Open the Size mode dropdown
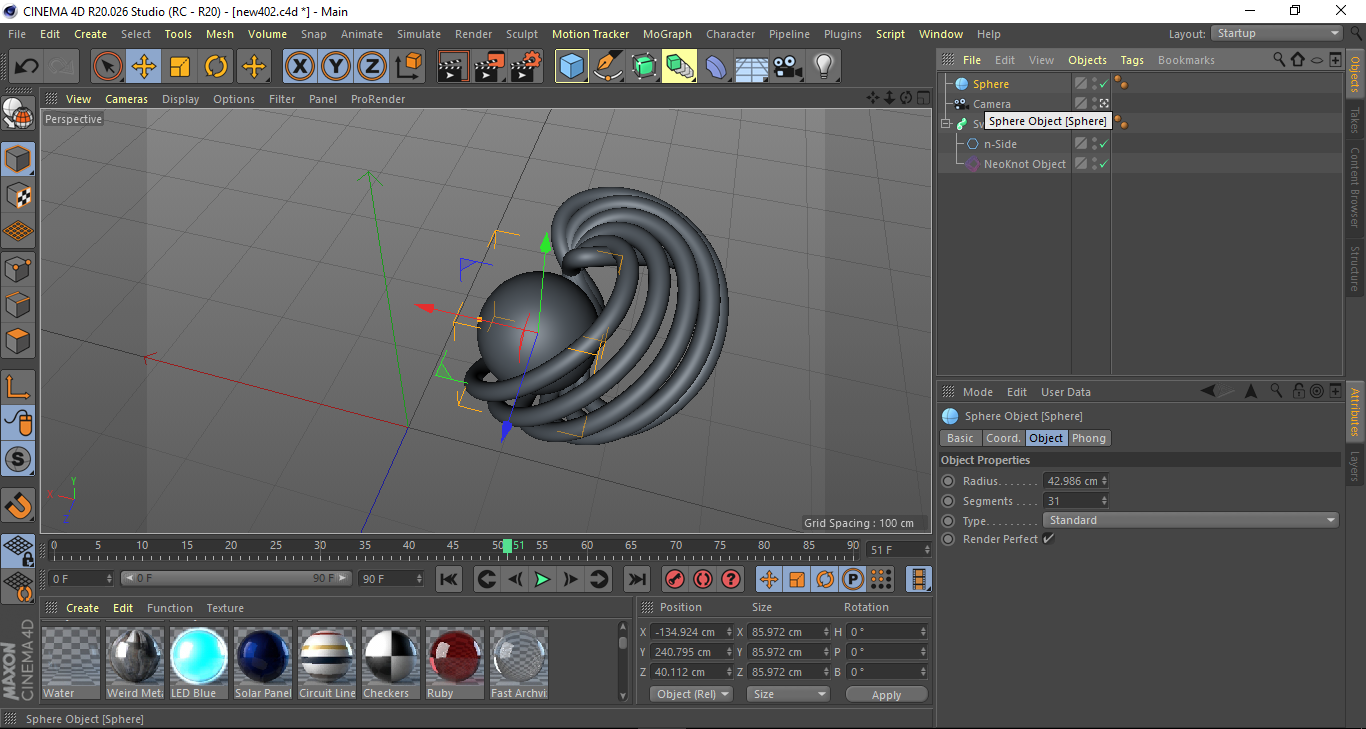The height and width of the screenshot is (729, 1366). pyautogui.click(x=789, y=694)
